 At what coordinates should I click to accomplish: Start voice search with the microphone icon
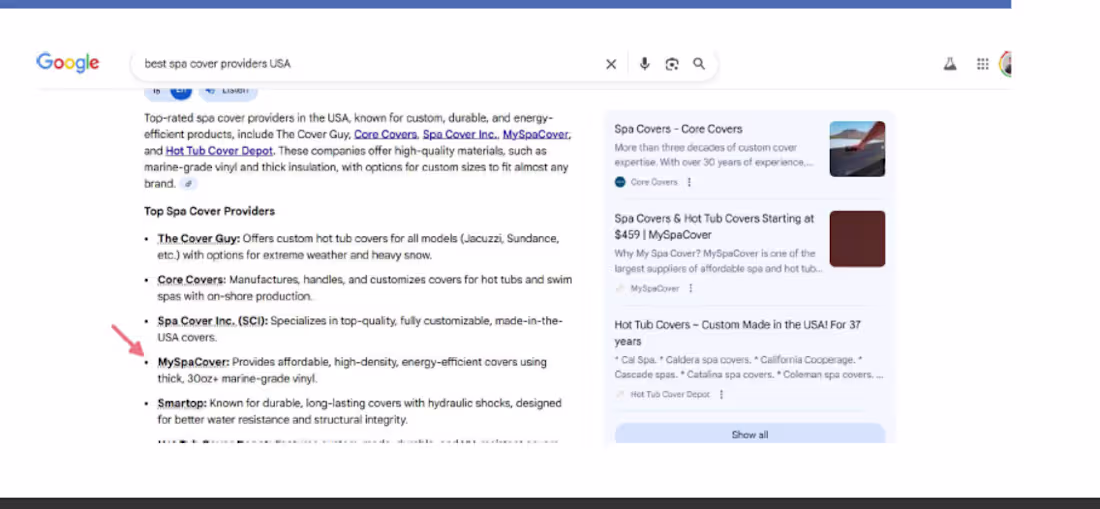pos(644,64)
